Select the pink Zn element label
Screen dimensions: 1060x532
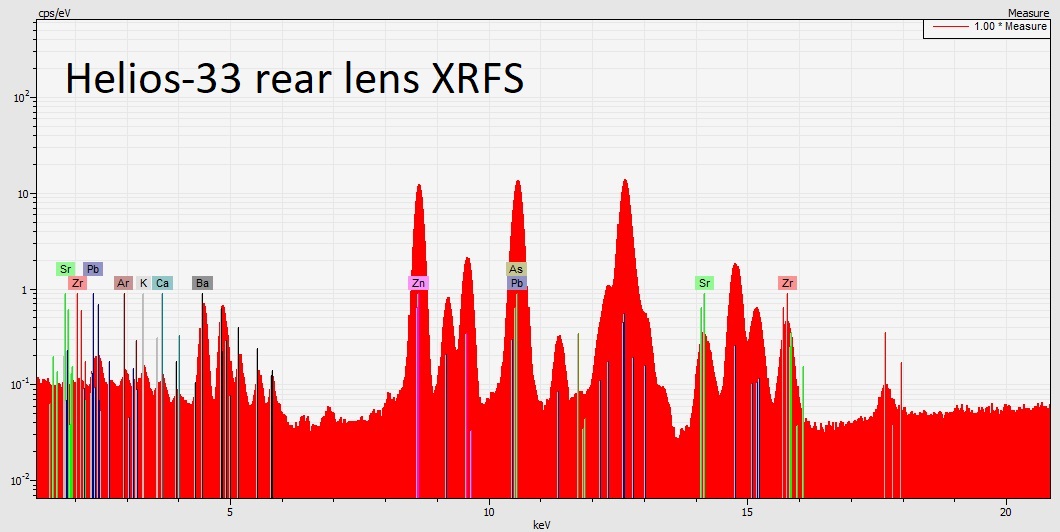[x=418, y=283]
